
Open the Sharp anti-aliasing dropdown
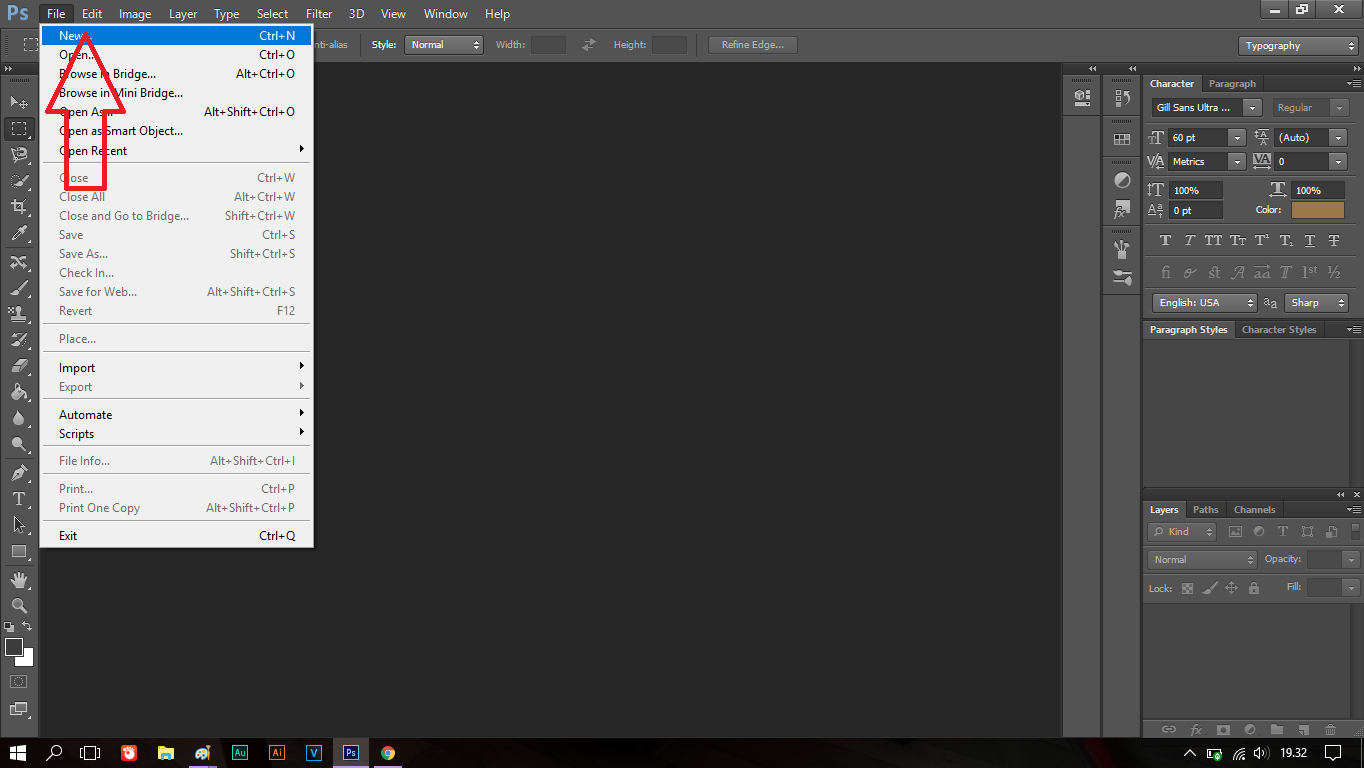coord(1317,302)
